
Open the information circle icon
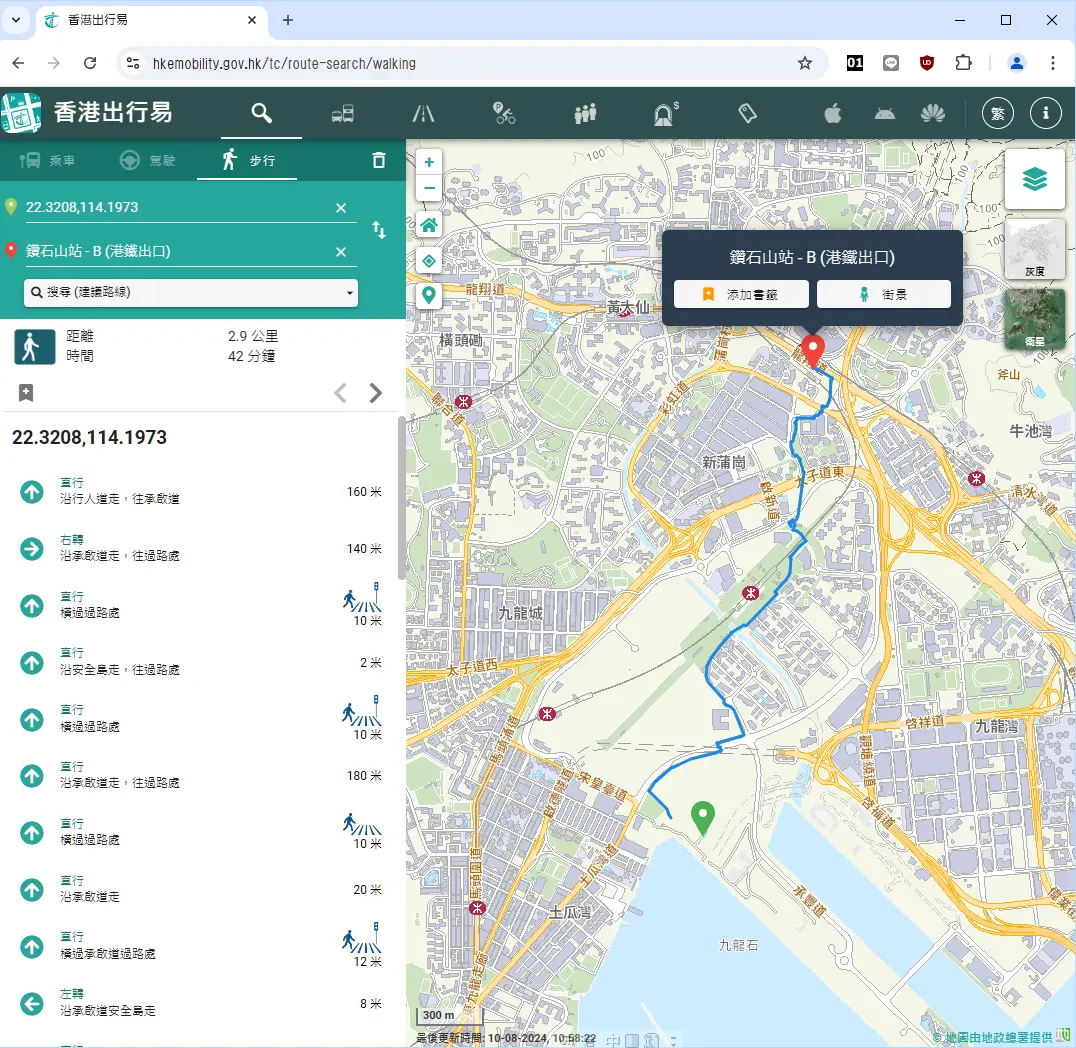[1046, 113]
